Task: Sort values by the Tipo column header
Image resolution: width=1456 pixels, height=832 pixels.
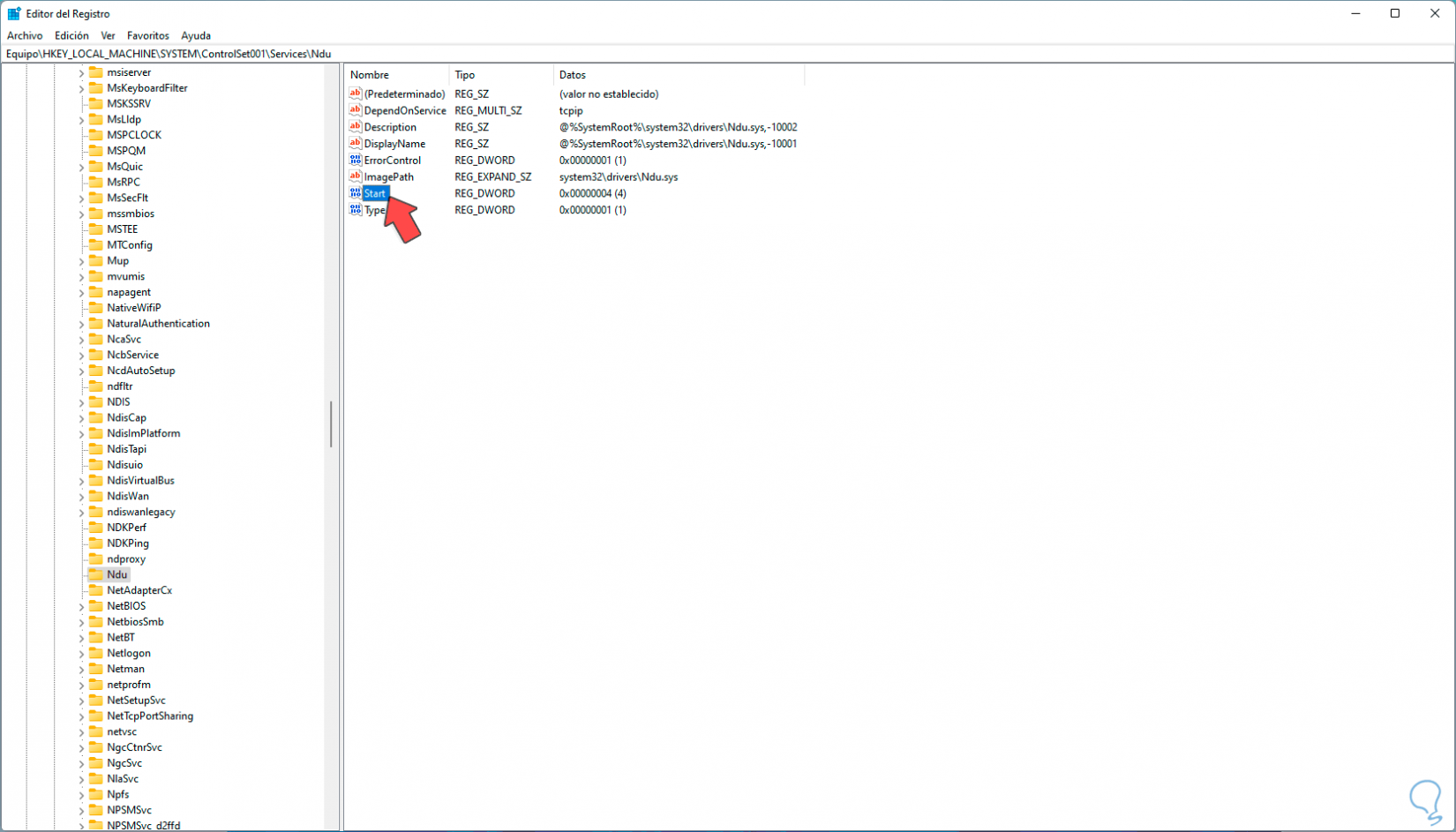Action: pyautogui.click(x=501, y=75)
